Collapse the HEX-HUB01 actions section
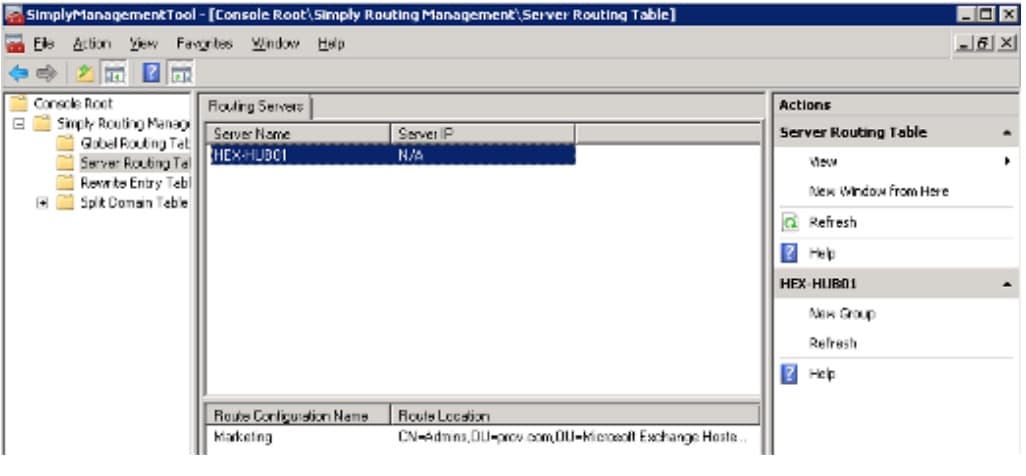This screenshot has height=476, width=1026. click(1005, 284)
